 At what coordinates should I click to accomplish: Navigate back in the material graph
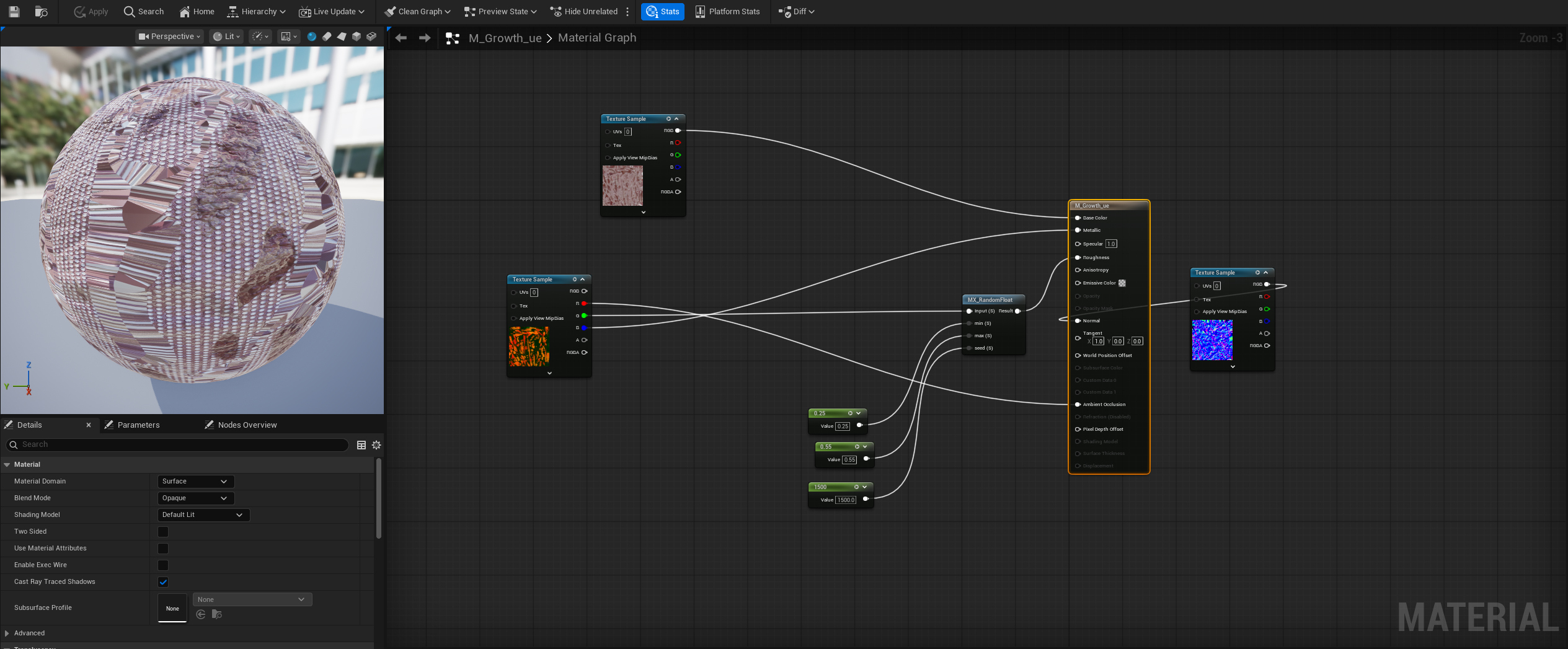coord(401,38)
